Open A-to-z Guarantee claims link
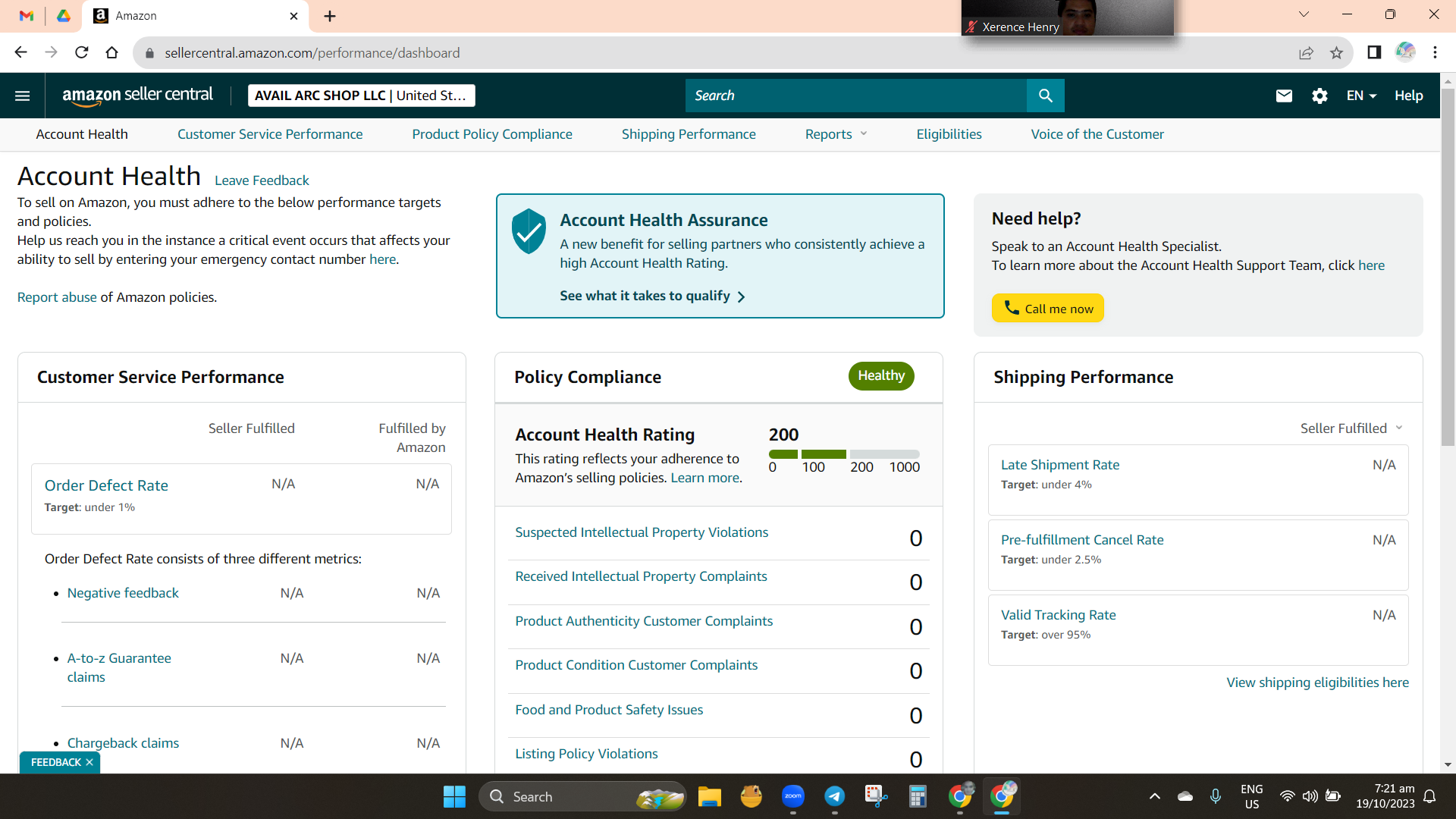The image size is (1456, 819). pyautogui.click(x=119, y=667)
